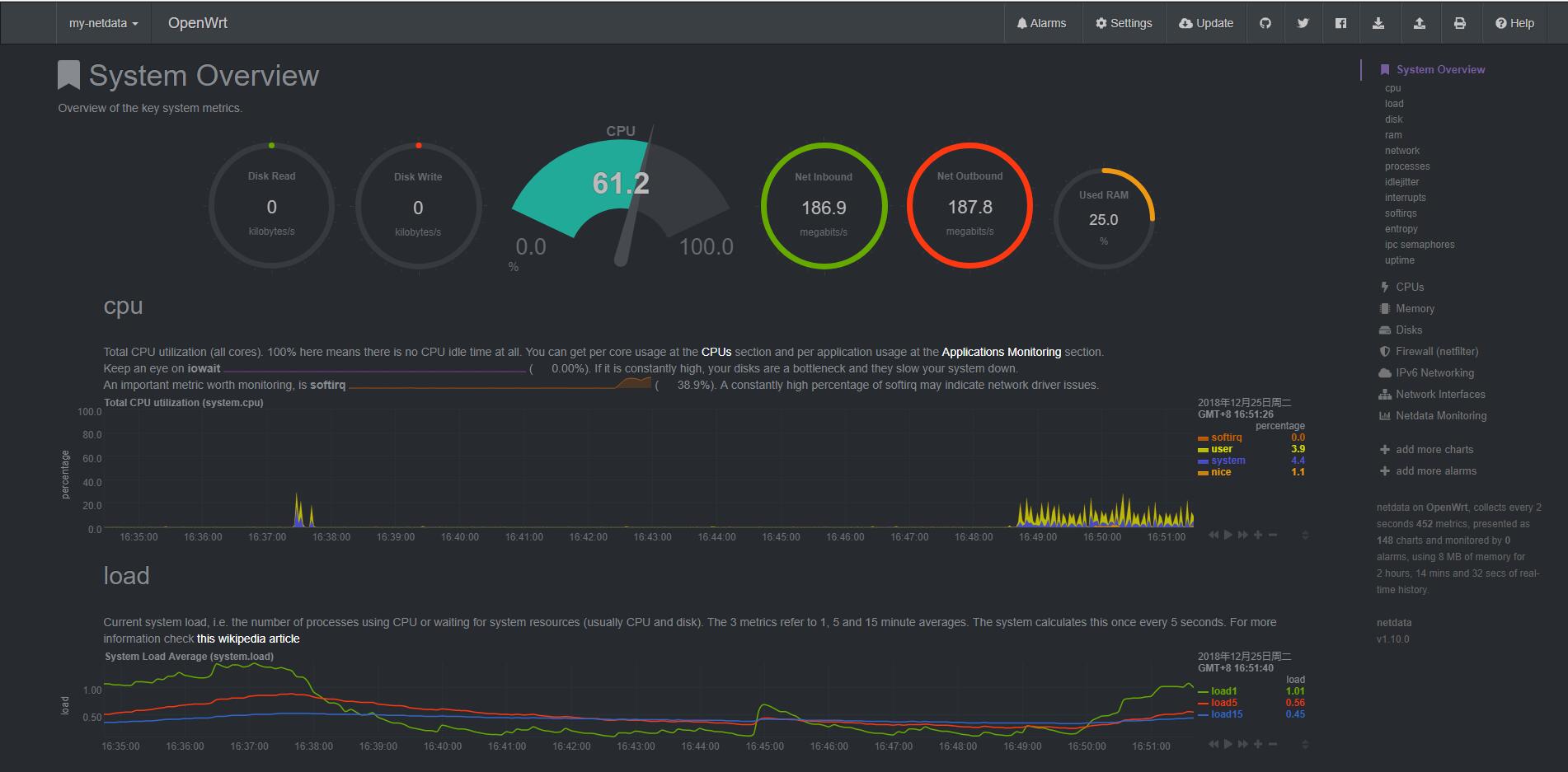1568x772 pixels.
Task: Rewind the CPU chart with pan-left control
Action: pyautogui.click(x=1213, y=535)
